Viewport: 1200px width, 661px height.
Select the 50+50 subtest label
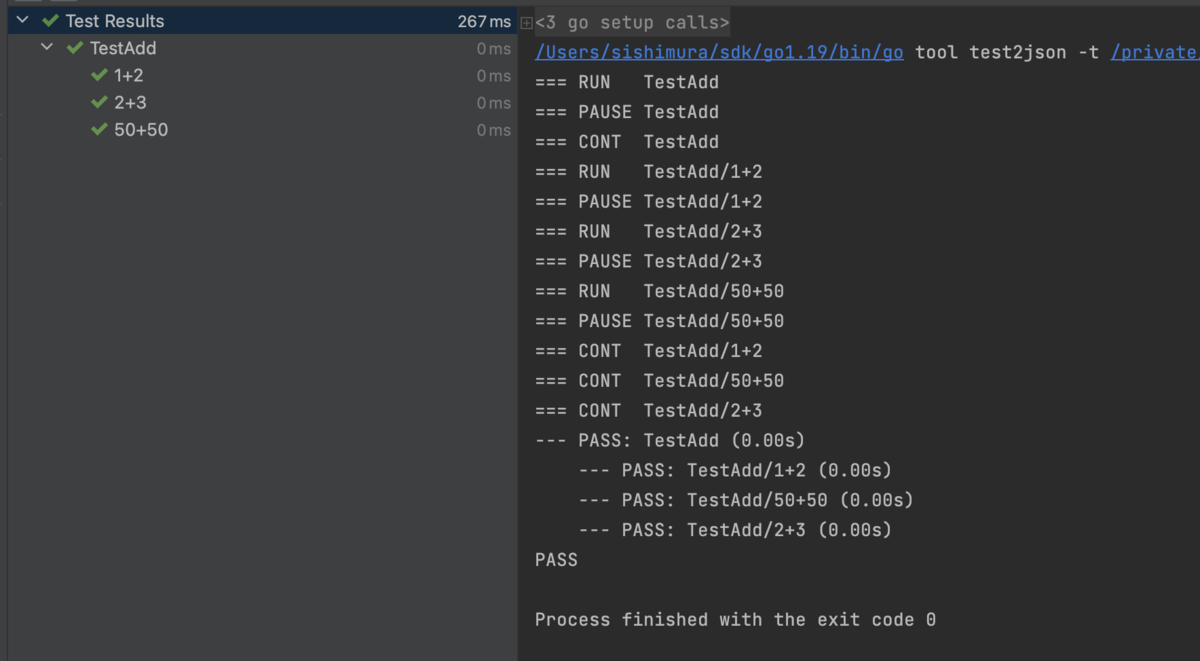click(141, 130)
